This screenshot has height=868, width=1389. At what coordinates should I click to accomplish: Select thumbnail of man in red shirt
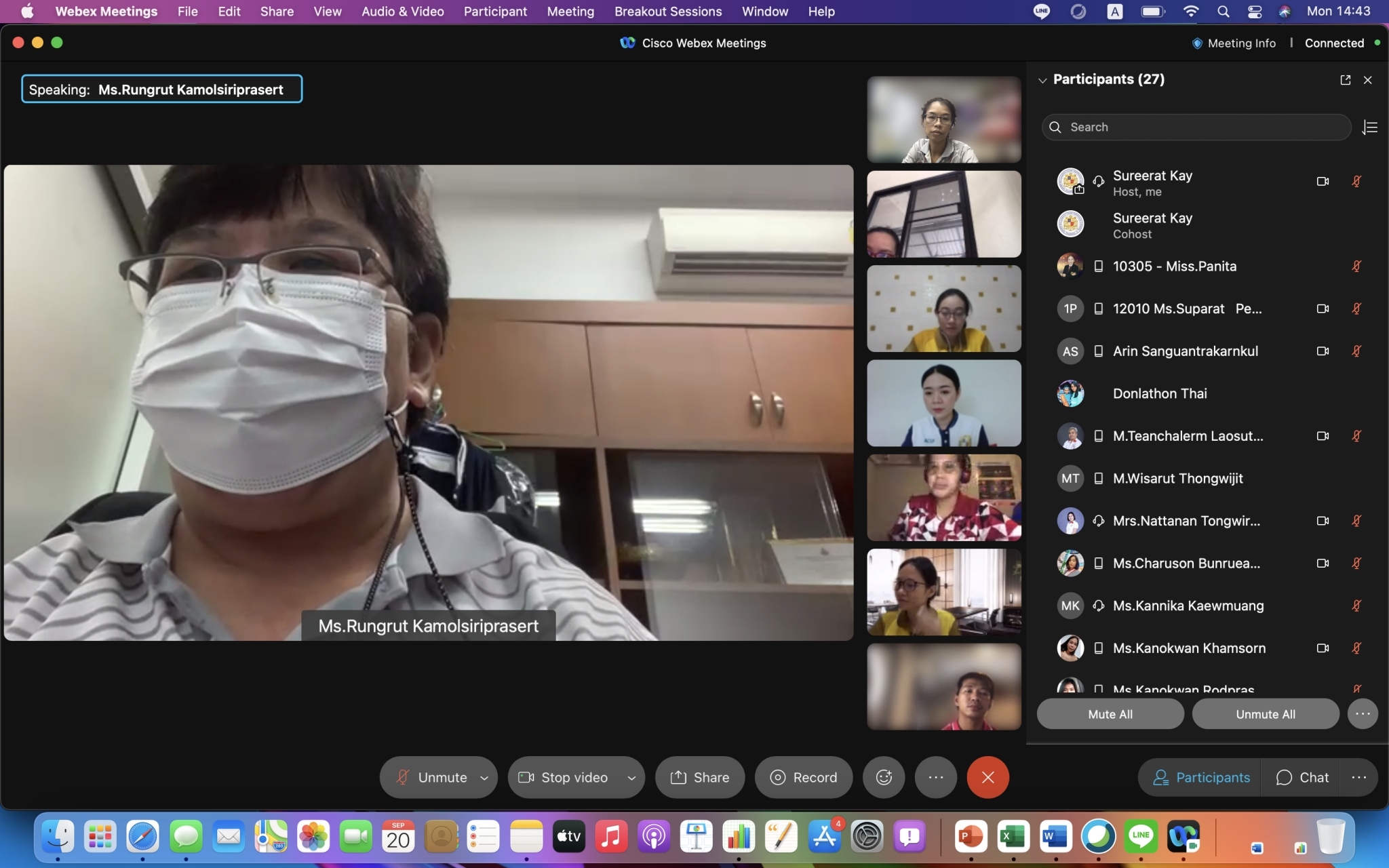[x=944, y=687]
